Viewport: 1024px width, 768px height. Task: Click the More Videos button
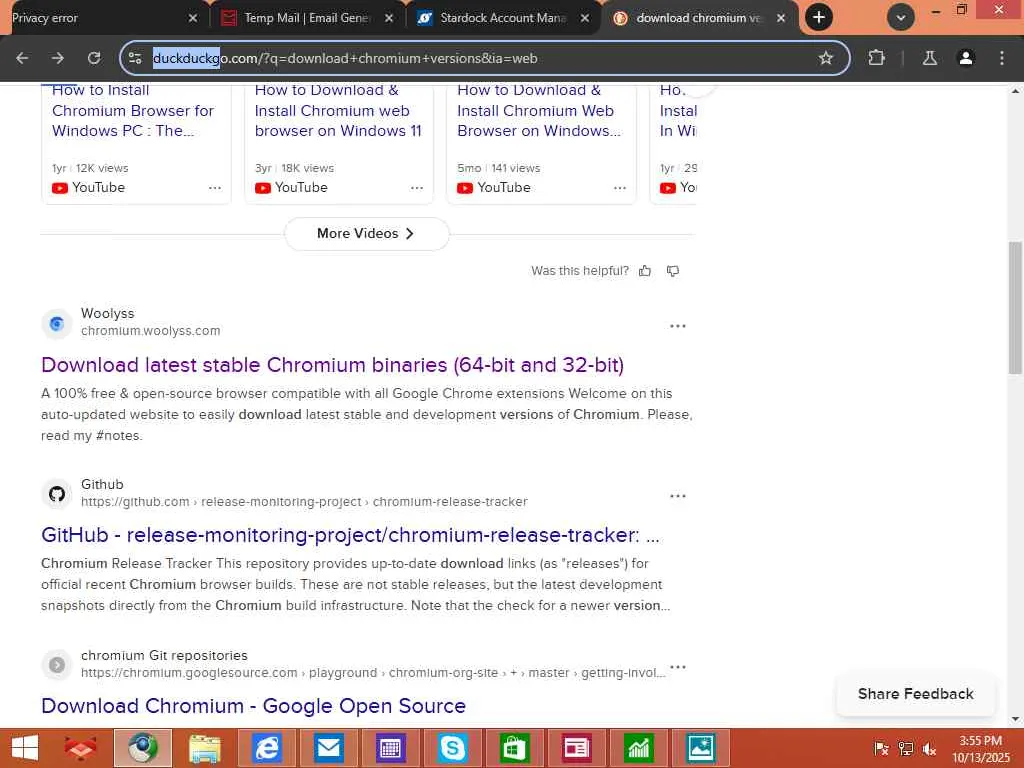366,234
